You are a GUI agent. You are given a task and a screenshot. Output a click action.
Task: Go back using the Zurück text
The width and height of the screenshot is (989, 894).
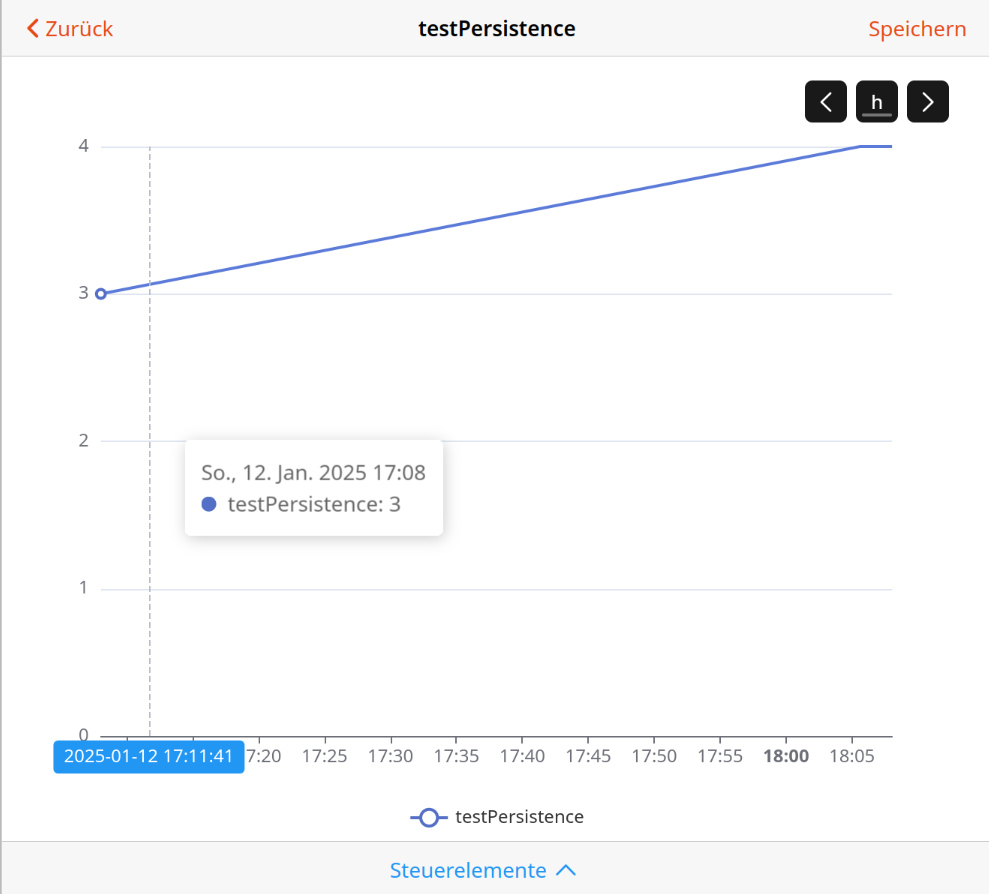pos(79,29)
